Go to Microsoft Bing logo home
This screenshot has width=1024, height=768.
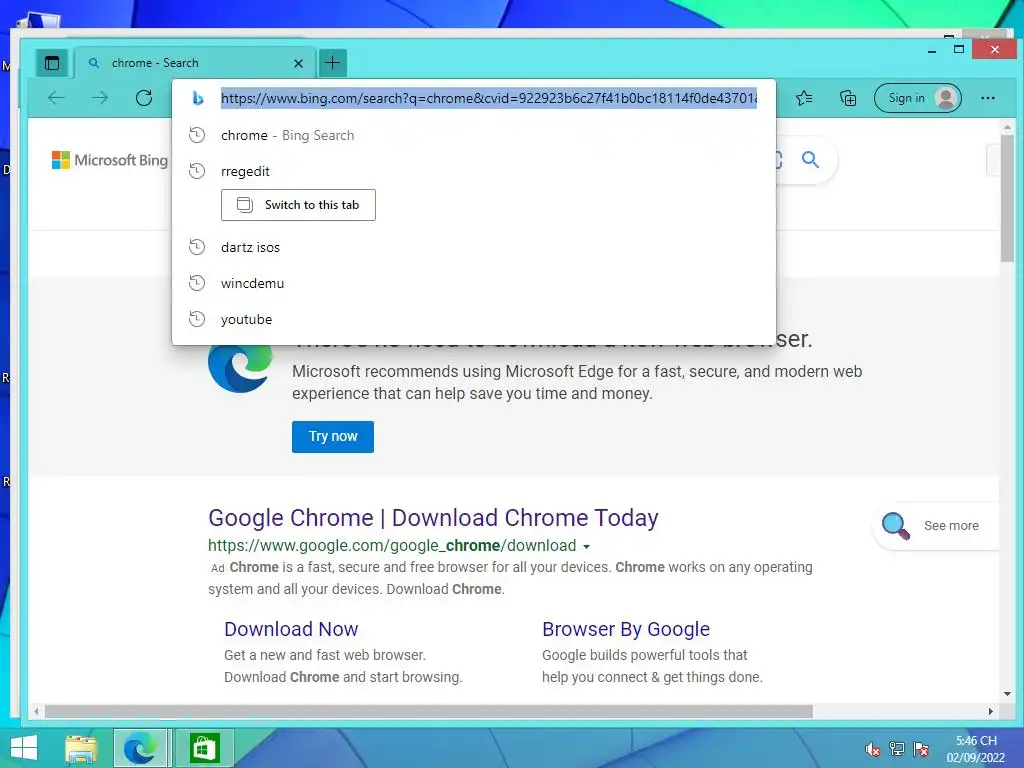pyautogui.click(x=110, y=160)
